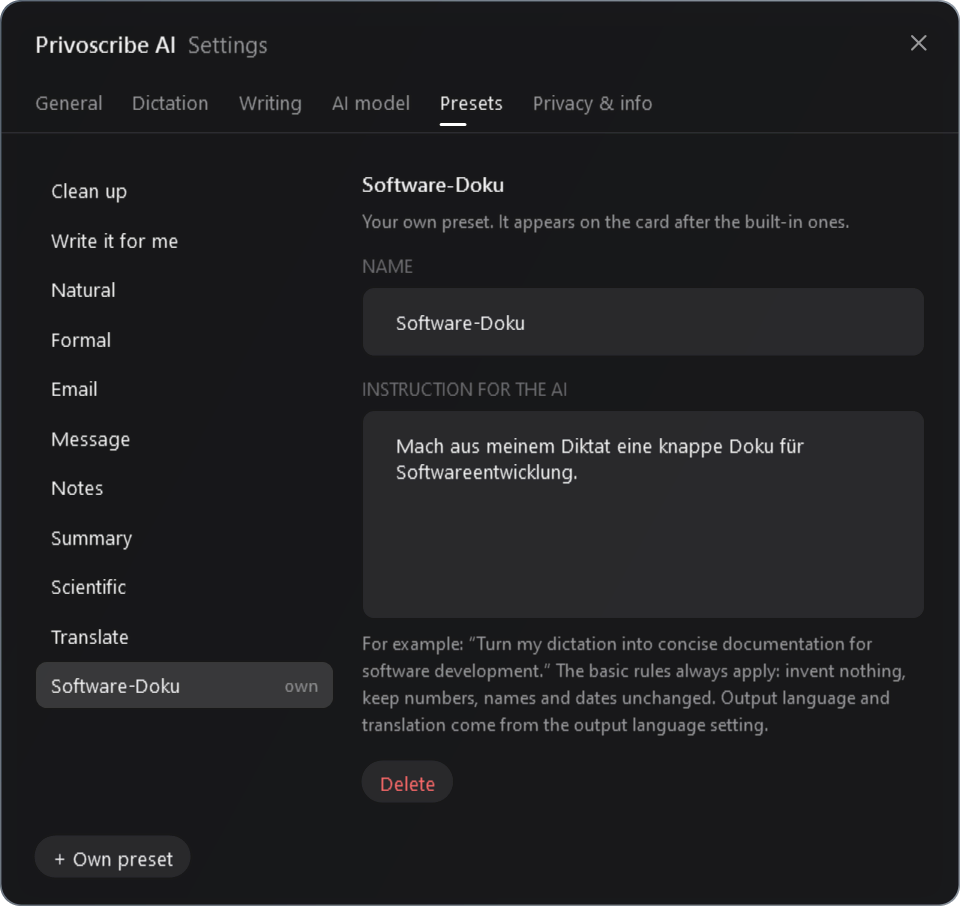960x906 pixels.
Task: Select the Summary preset
Action: point(184,538)
